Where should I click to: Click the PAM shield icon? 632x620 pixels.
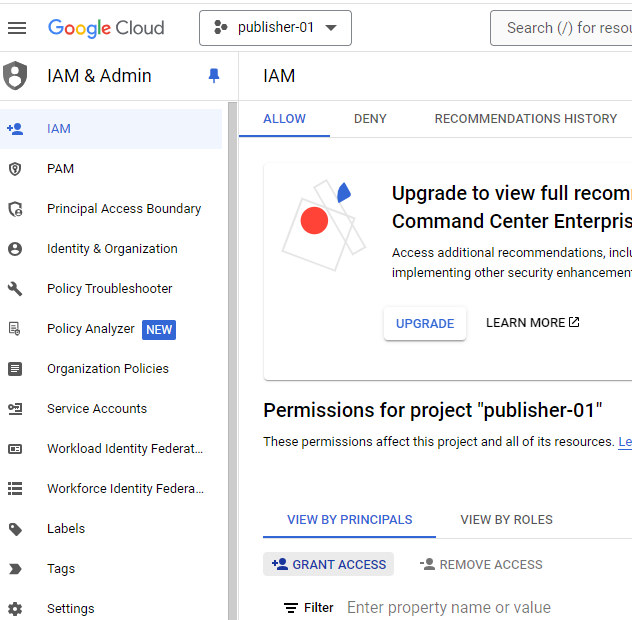pyautogui.click(x=15, y=169)
